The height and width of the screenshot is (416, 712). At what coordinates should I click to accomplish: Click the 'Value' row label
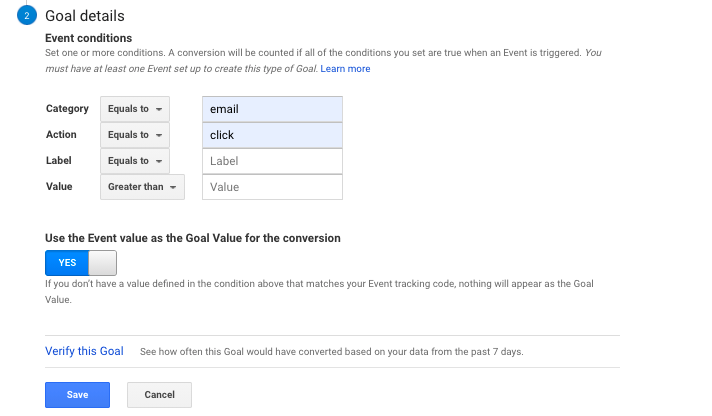(59, 187)
